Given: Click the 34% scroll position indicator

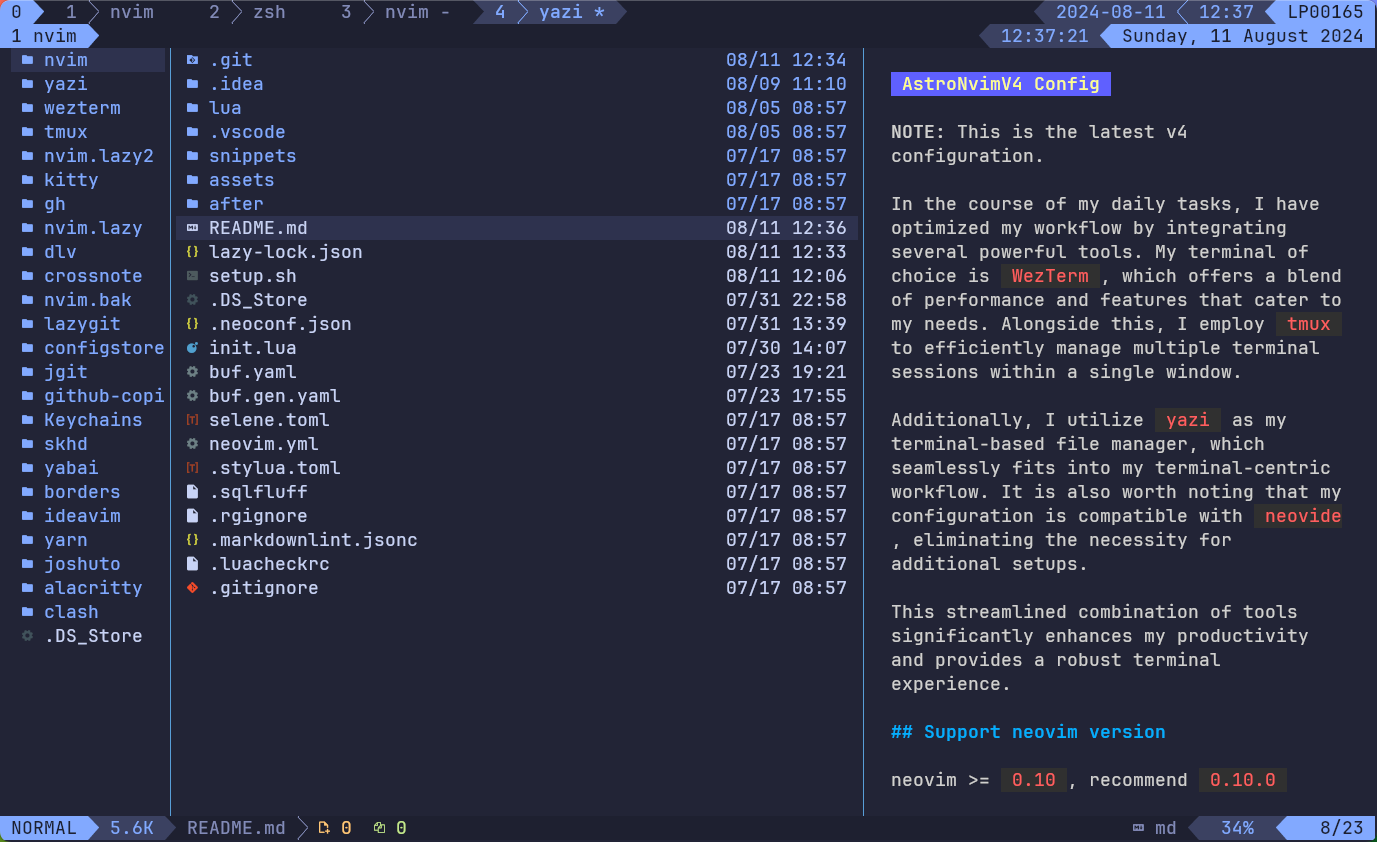Looking at the screenshot, I should coord(1237,828).
